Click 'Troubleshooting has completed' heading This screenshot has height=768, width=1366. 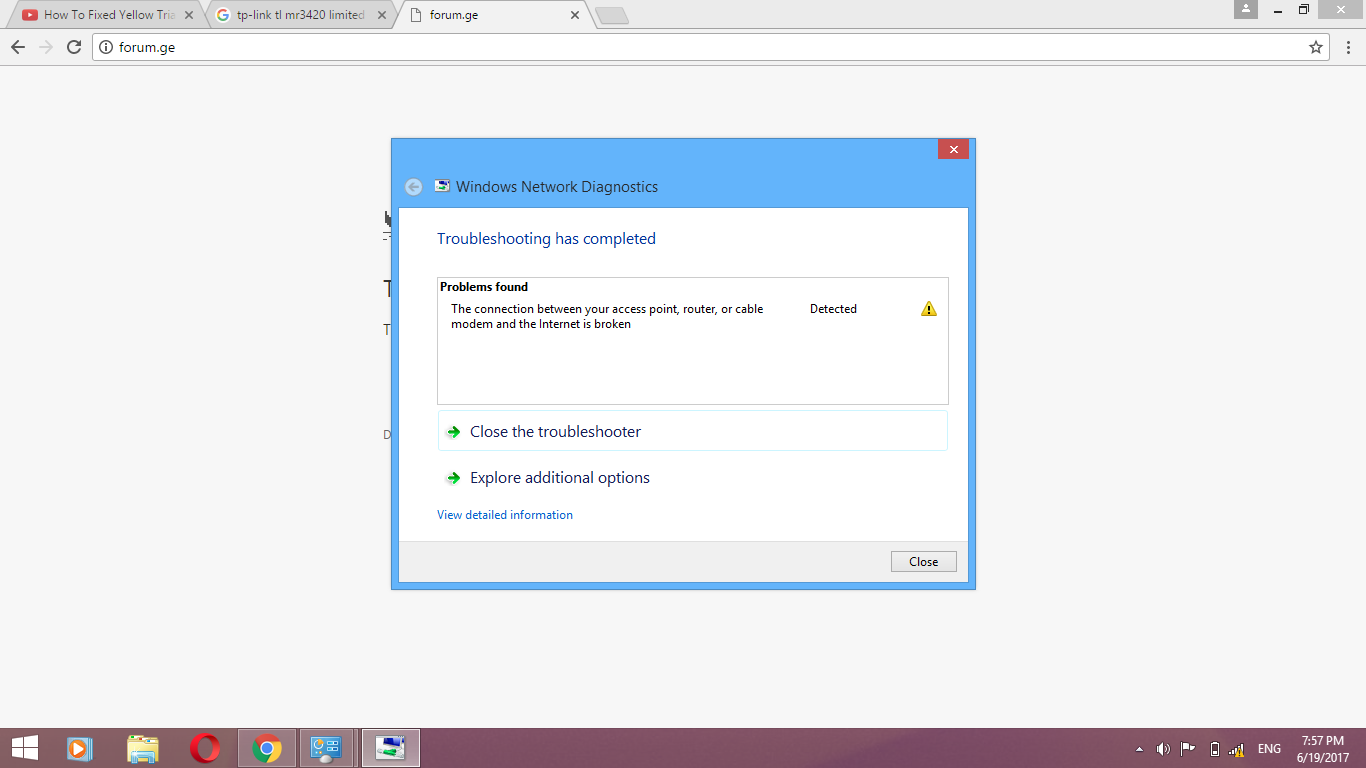(546, 239)
